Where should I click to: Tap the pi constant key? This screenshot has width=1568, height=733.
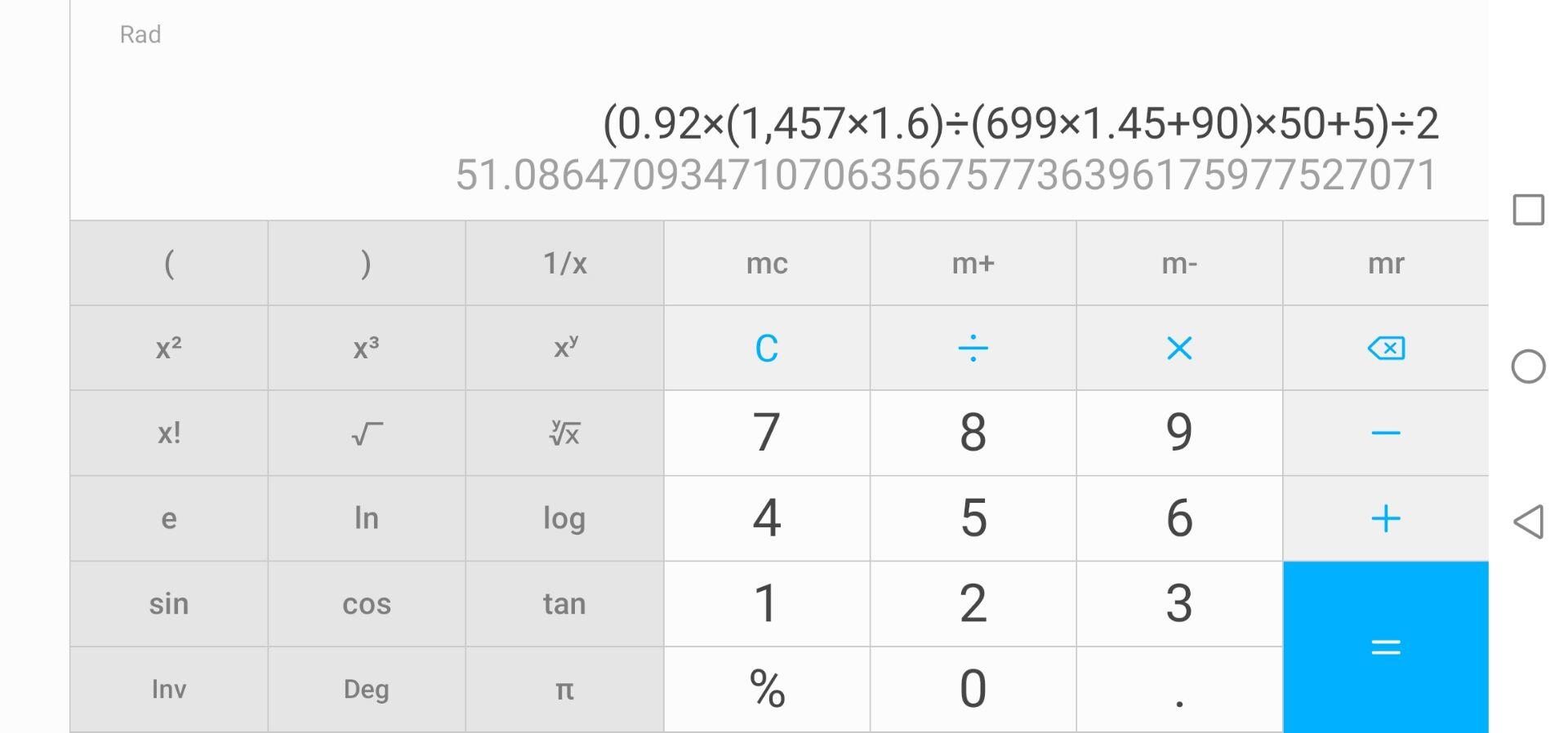(x=564, y=690)
